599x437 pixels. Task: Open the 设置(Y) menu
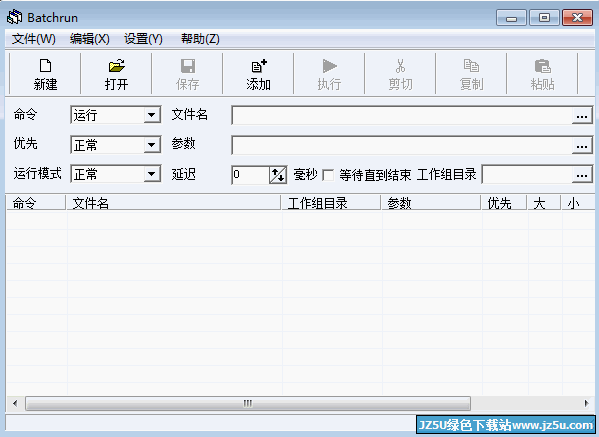point(143,39)
